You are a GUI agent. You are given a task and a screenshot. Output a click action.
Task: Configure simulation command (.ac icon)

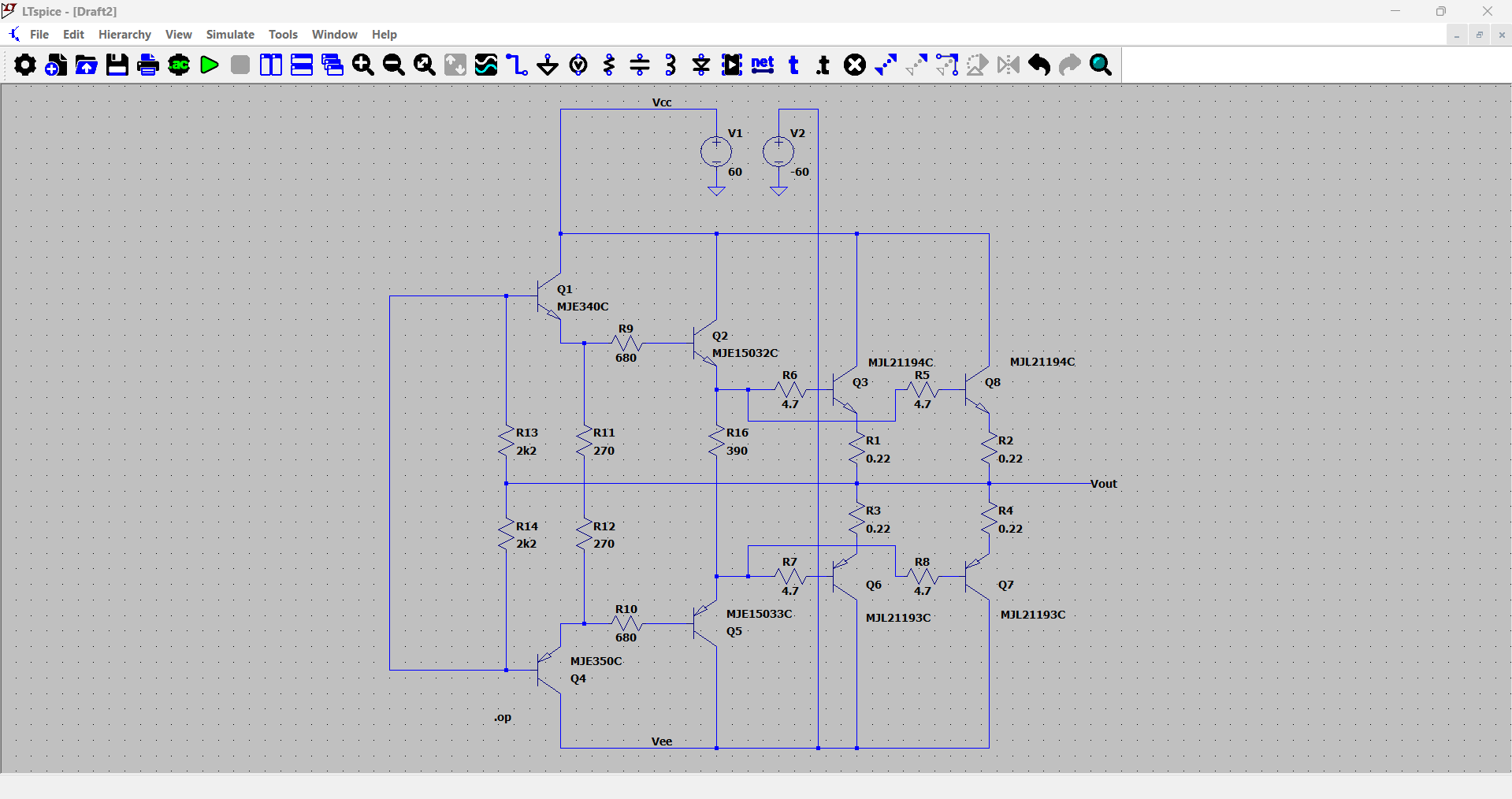click(179, 65)
